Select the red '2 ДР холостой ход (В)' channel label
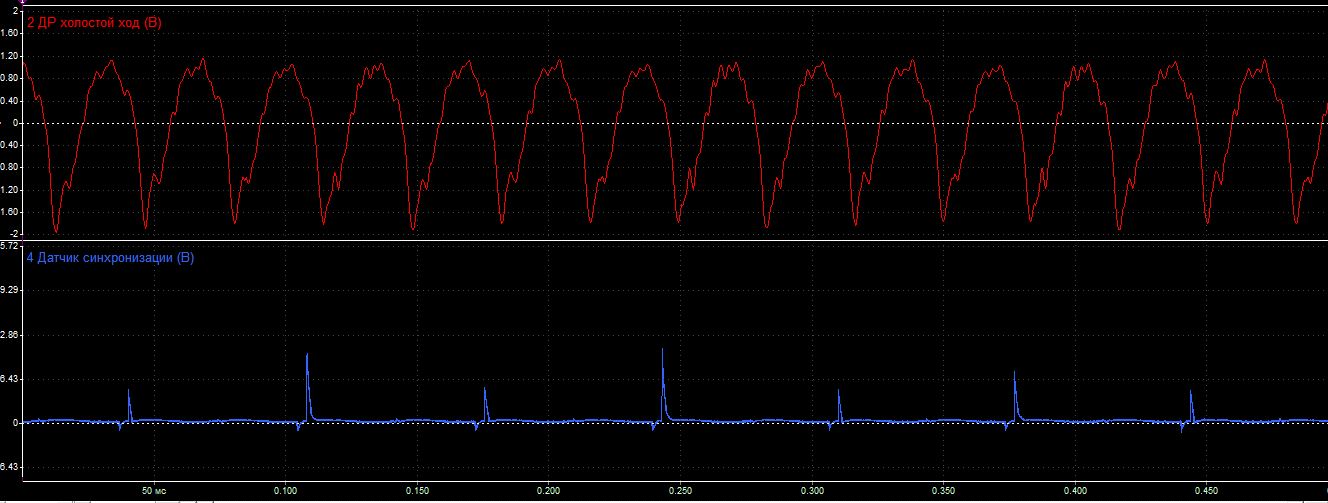The image size is (1328, 503). pos(94,23)
